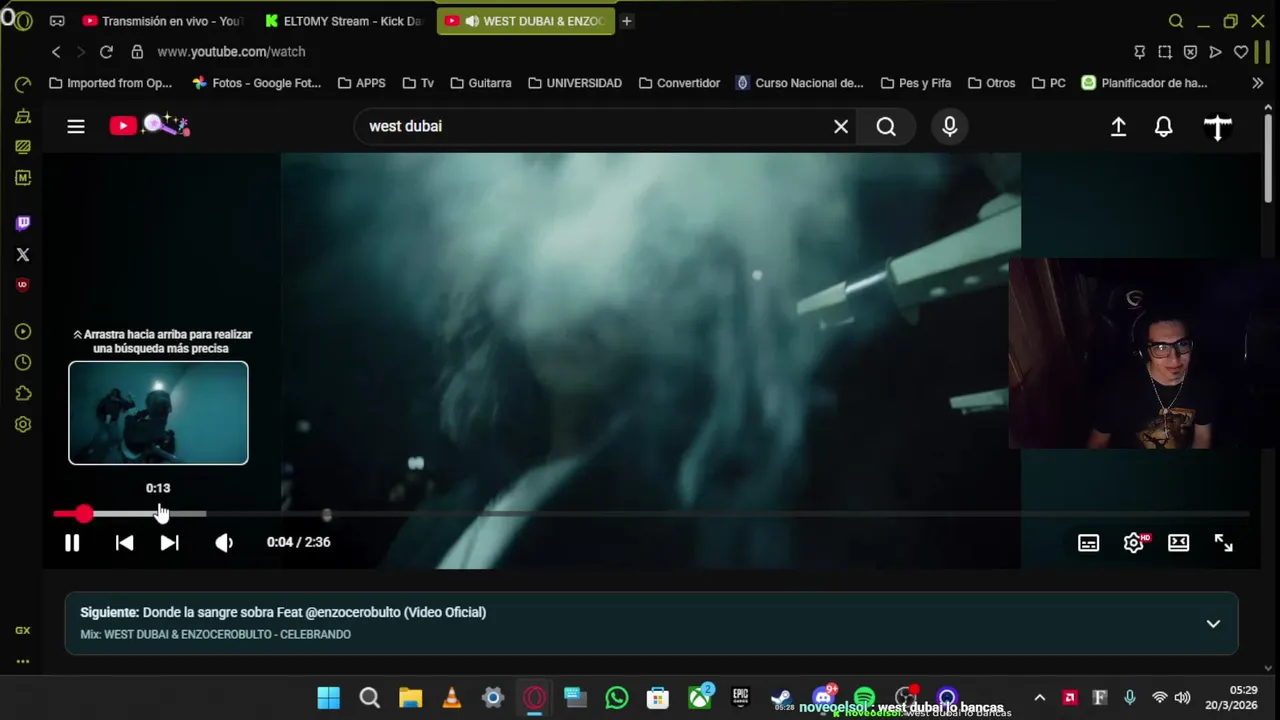Open Twitch in the Opera sidebar
Image resolution: width=1280 pixels, height=720 pixels.
(23, 223)
